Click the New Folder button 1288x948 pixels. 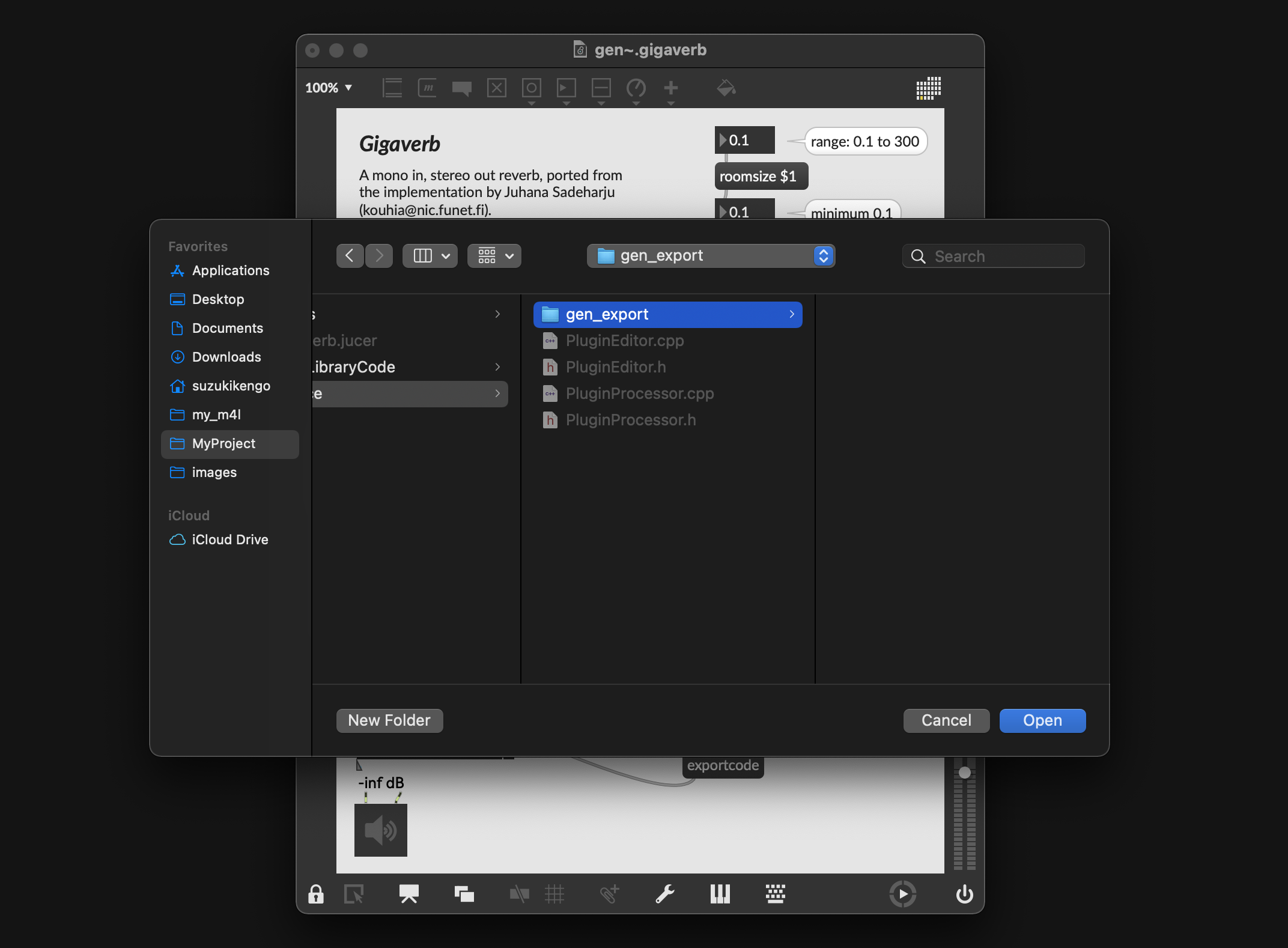point(389,720)
